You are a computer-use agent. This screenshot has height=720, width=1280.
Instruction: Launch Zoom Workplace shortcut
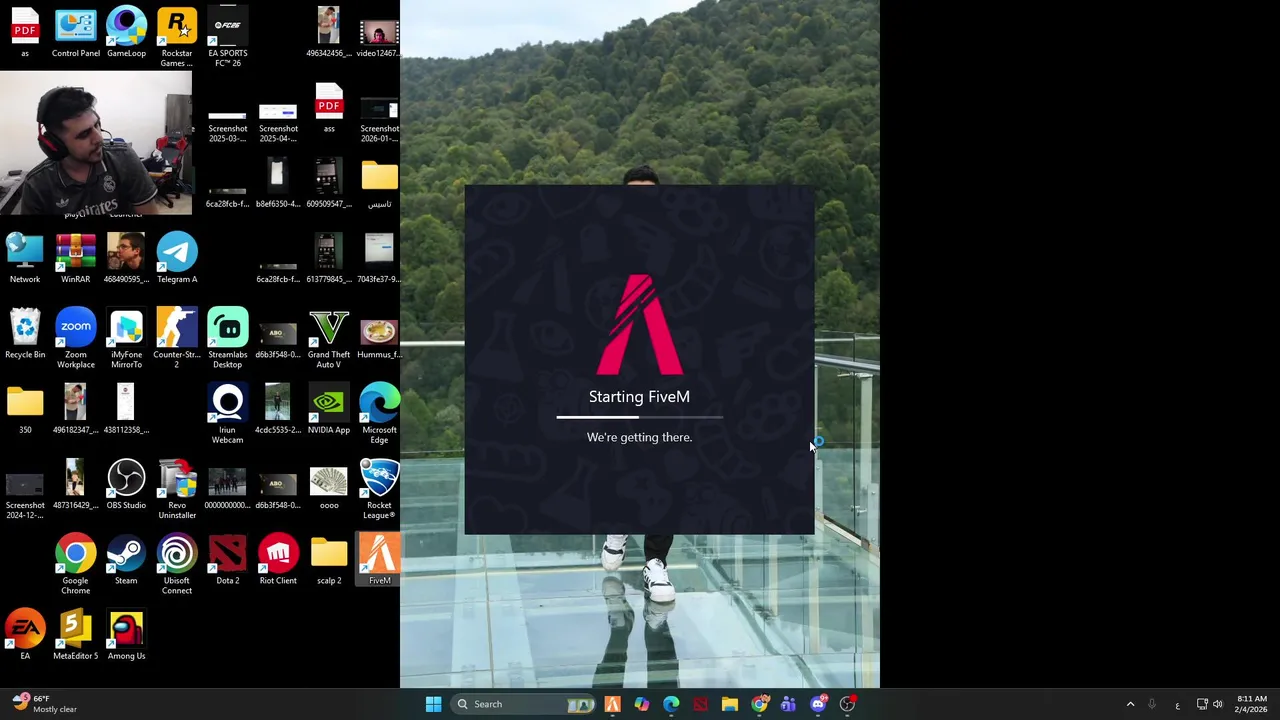pos(76,338)
